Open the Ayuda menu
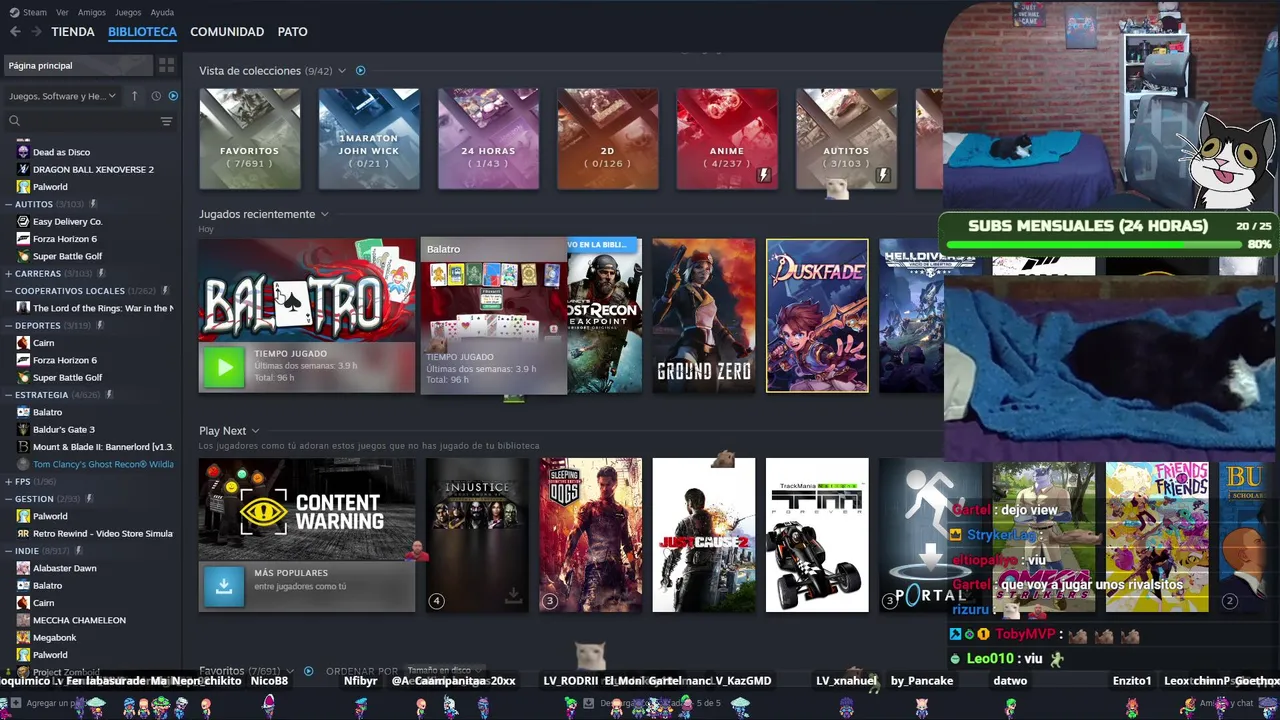Viewport: 1280px width, 720px height. [162, 12]
